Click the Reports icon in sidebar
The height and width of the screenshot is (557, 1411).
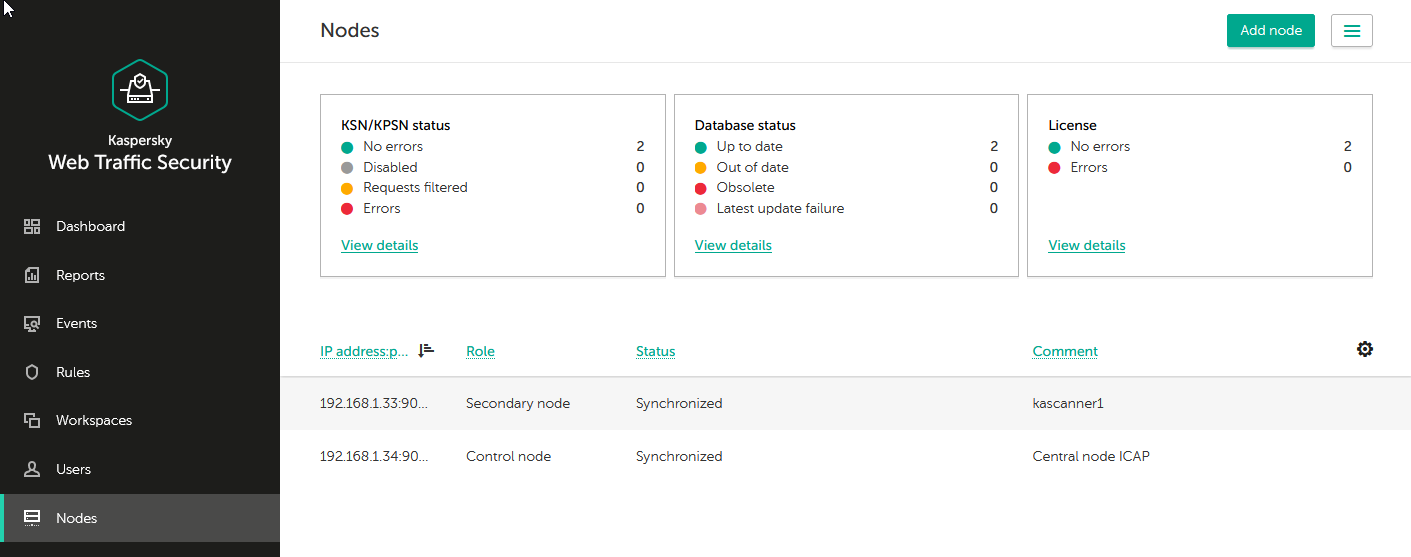tap(32, 275)
